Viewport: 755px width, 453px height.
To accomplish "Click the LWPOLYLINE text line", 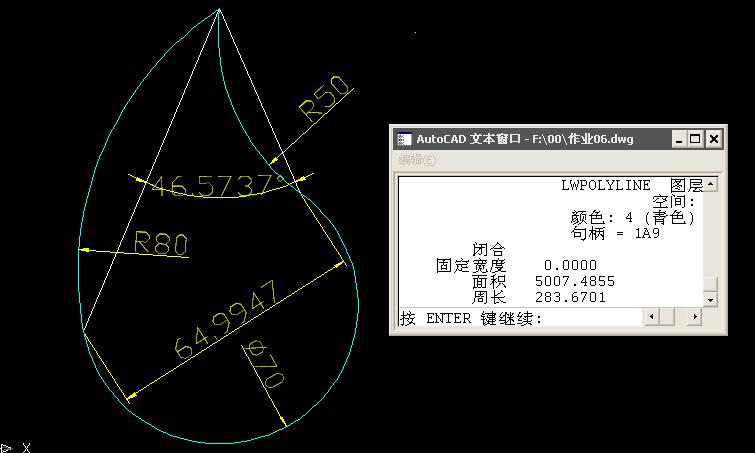I will point(606,185).
